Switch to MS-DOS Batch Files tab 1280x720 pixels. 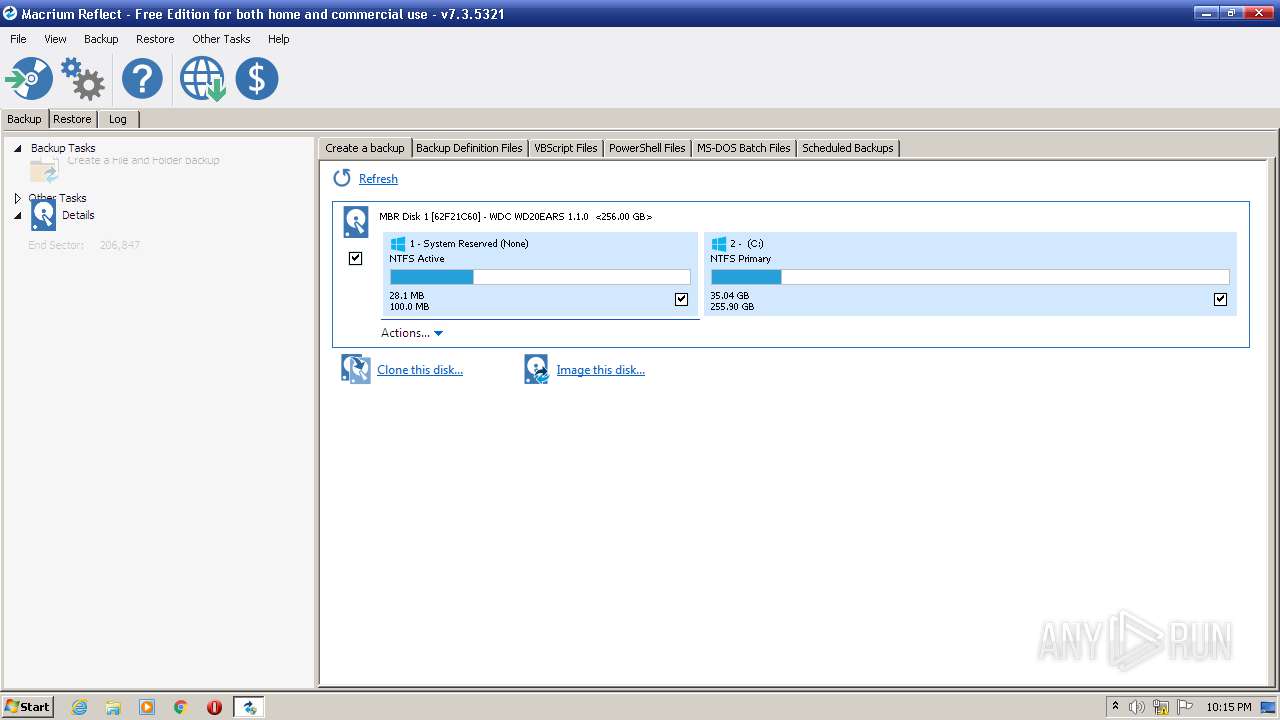[x=744, y=148]
